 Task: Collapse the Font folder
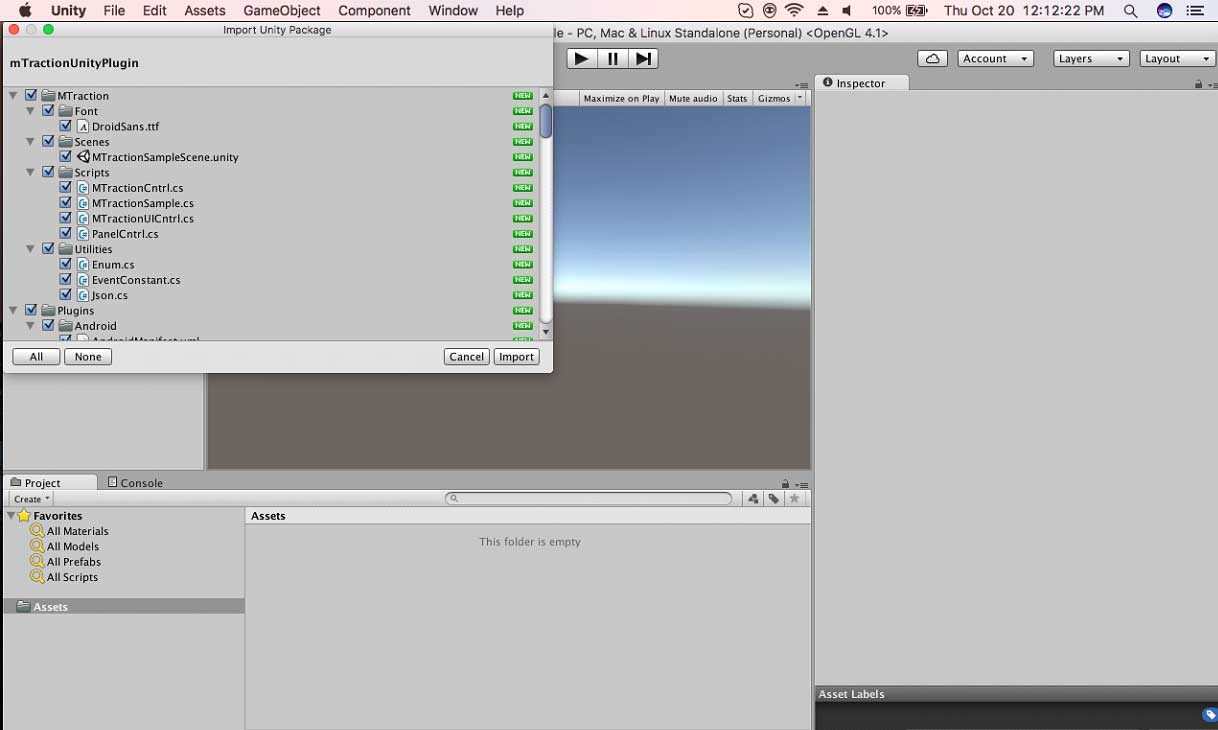click(30, 111)
